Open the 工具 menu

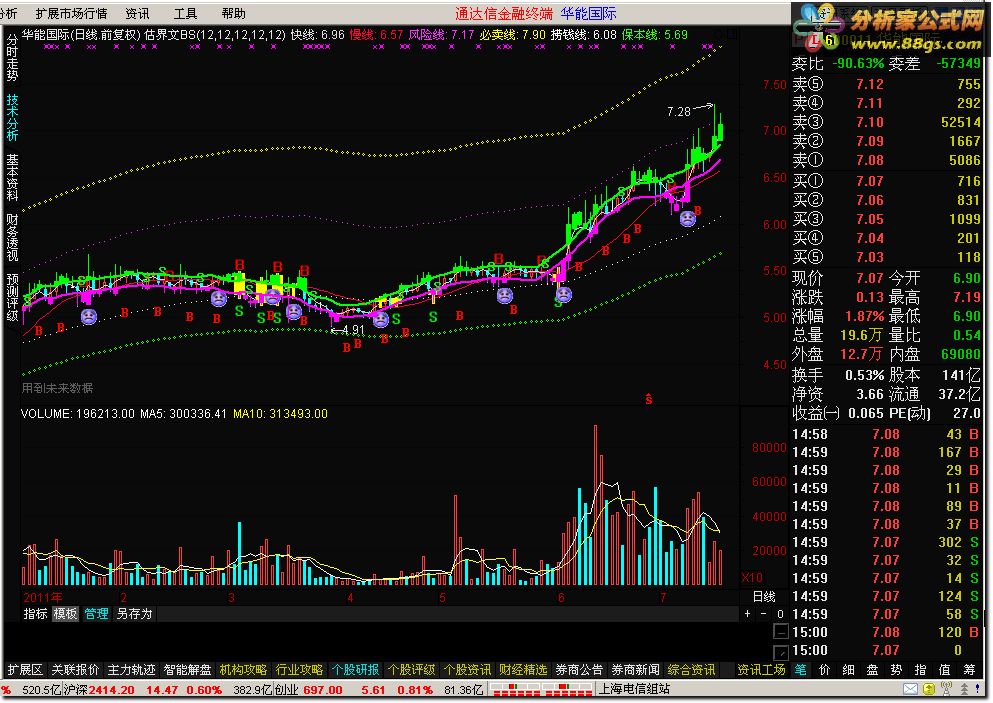pyautogui.click(x=186, y=13)
